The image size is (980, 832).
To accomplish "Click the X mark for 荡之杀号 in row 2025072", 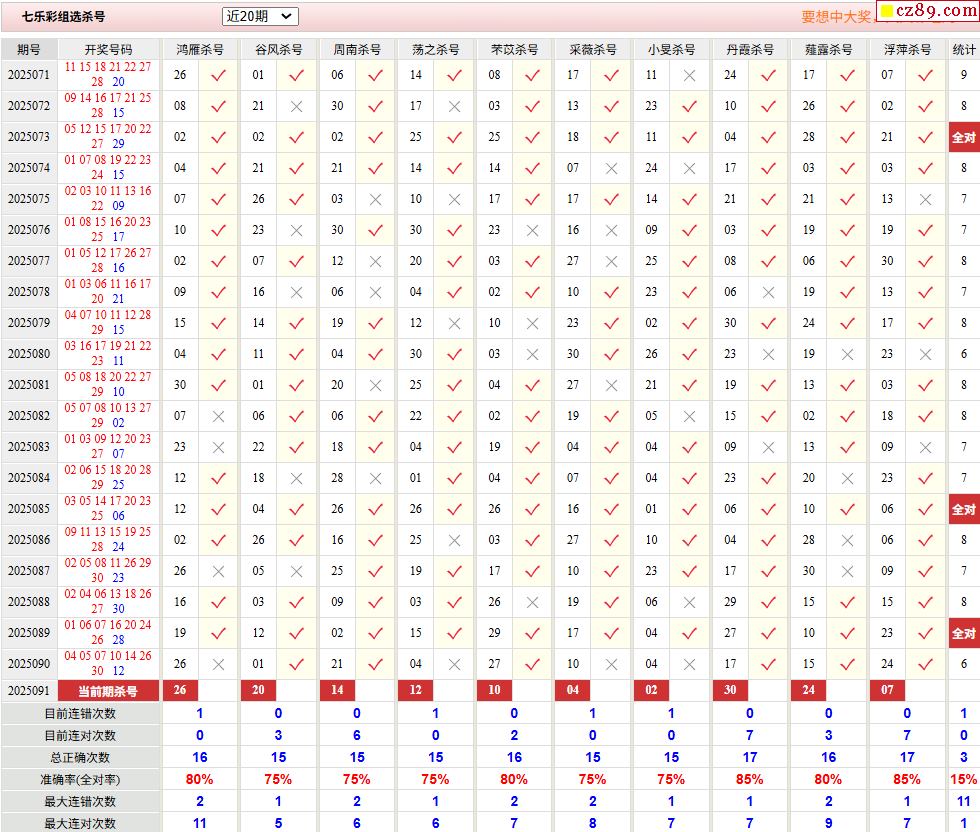I will tap(454, 107).
